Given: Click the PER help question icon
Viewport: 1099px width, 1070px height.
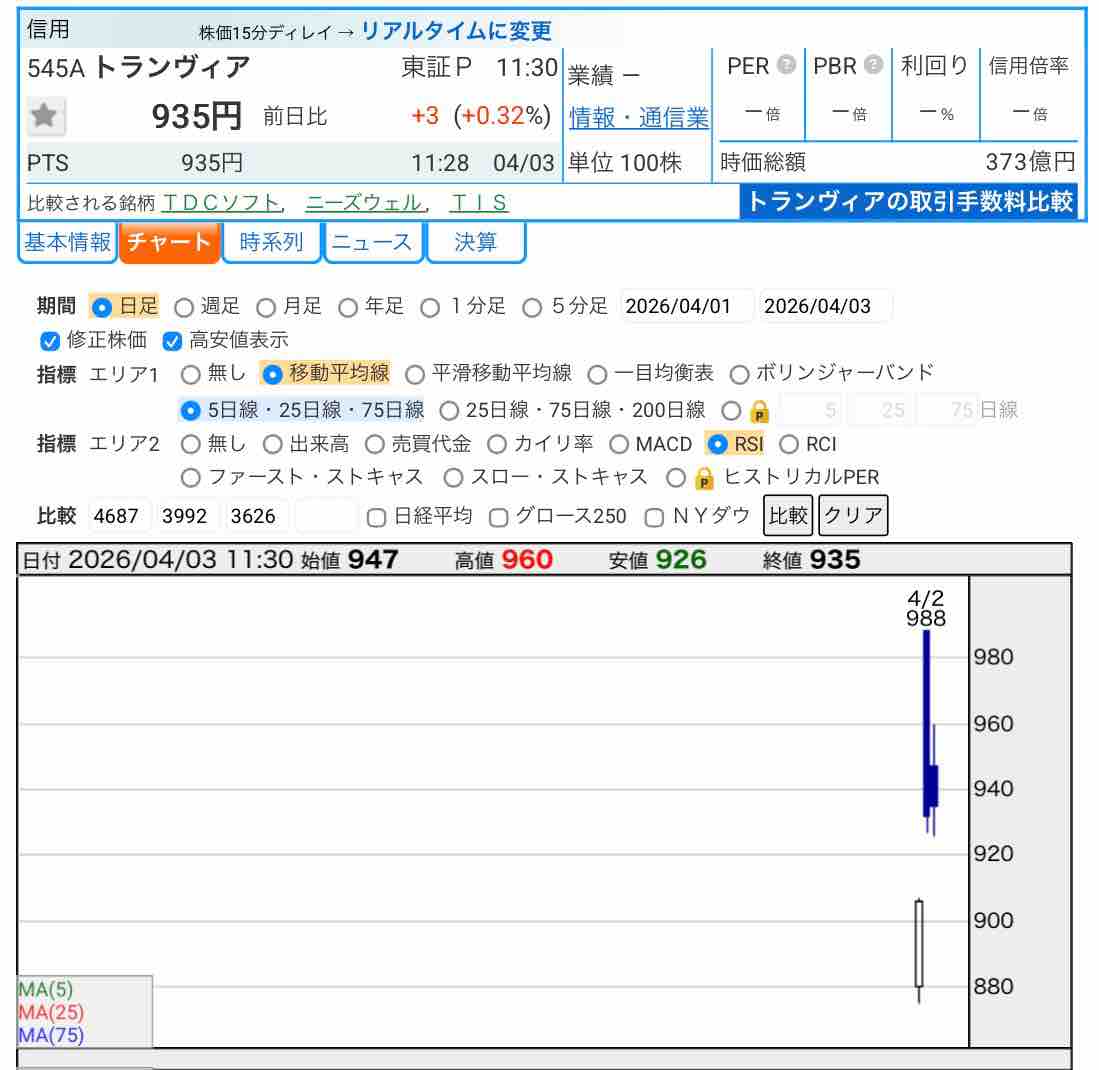Looking at the screenshot, I should click(787, 66).
